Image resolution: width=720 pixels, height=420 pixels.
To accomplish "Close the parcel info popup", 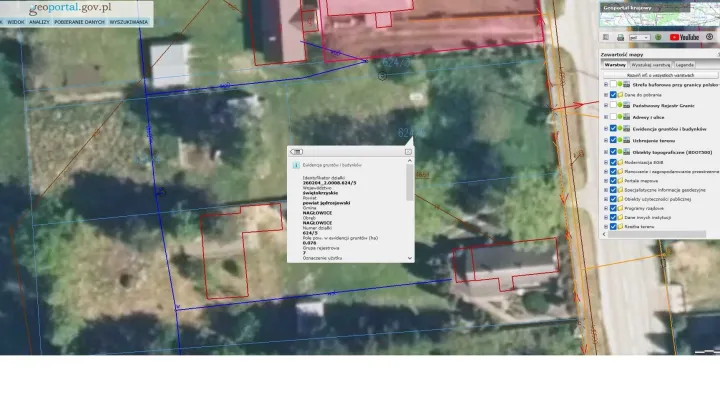I will click(x=408, y=151).
